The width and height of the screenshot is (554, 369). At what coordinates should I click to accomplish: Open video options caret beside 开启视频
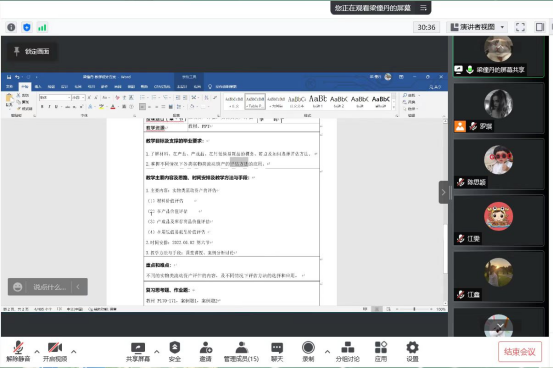[x=73, y=352]
